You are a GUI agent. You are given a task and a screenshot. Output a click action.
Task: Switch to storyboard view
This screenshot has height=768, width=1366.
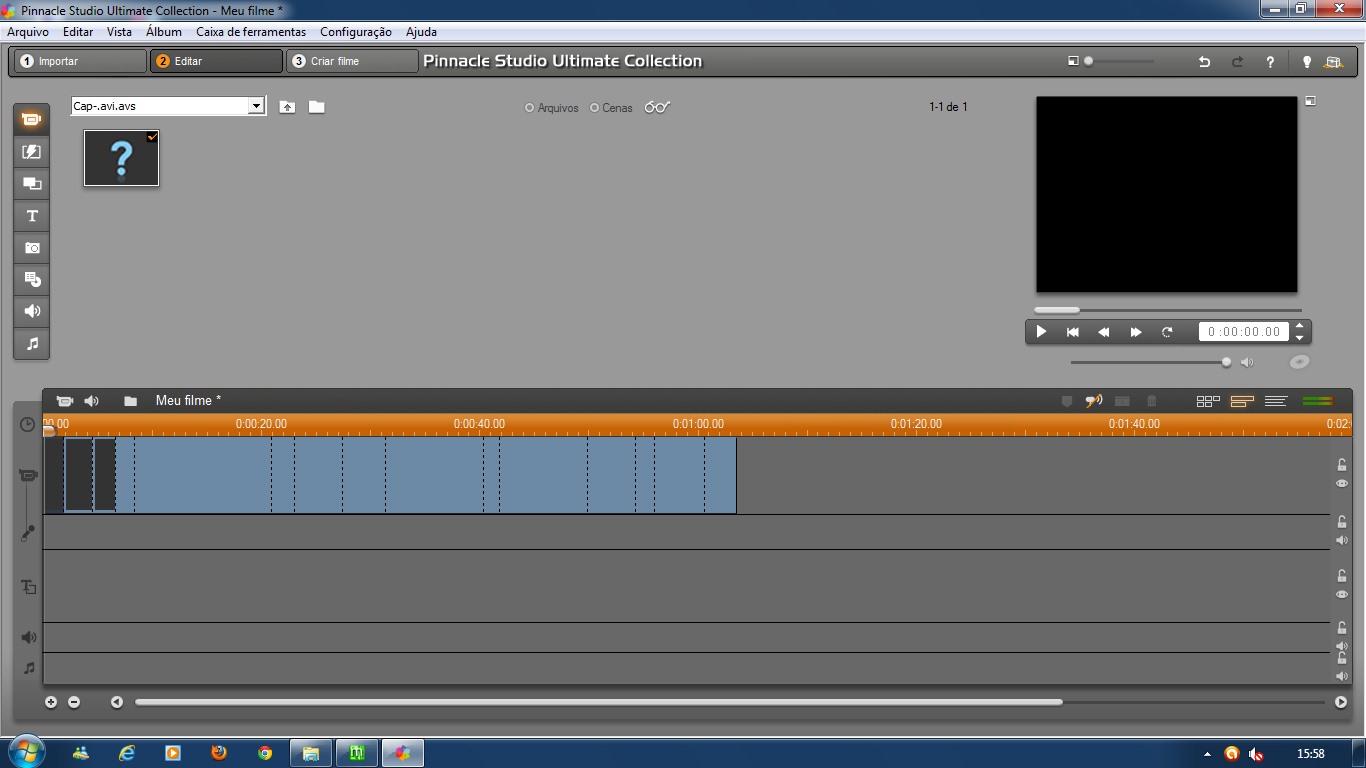click(x=1208, y=401)
